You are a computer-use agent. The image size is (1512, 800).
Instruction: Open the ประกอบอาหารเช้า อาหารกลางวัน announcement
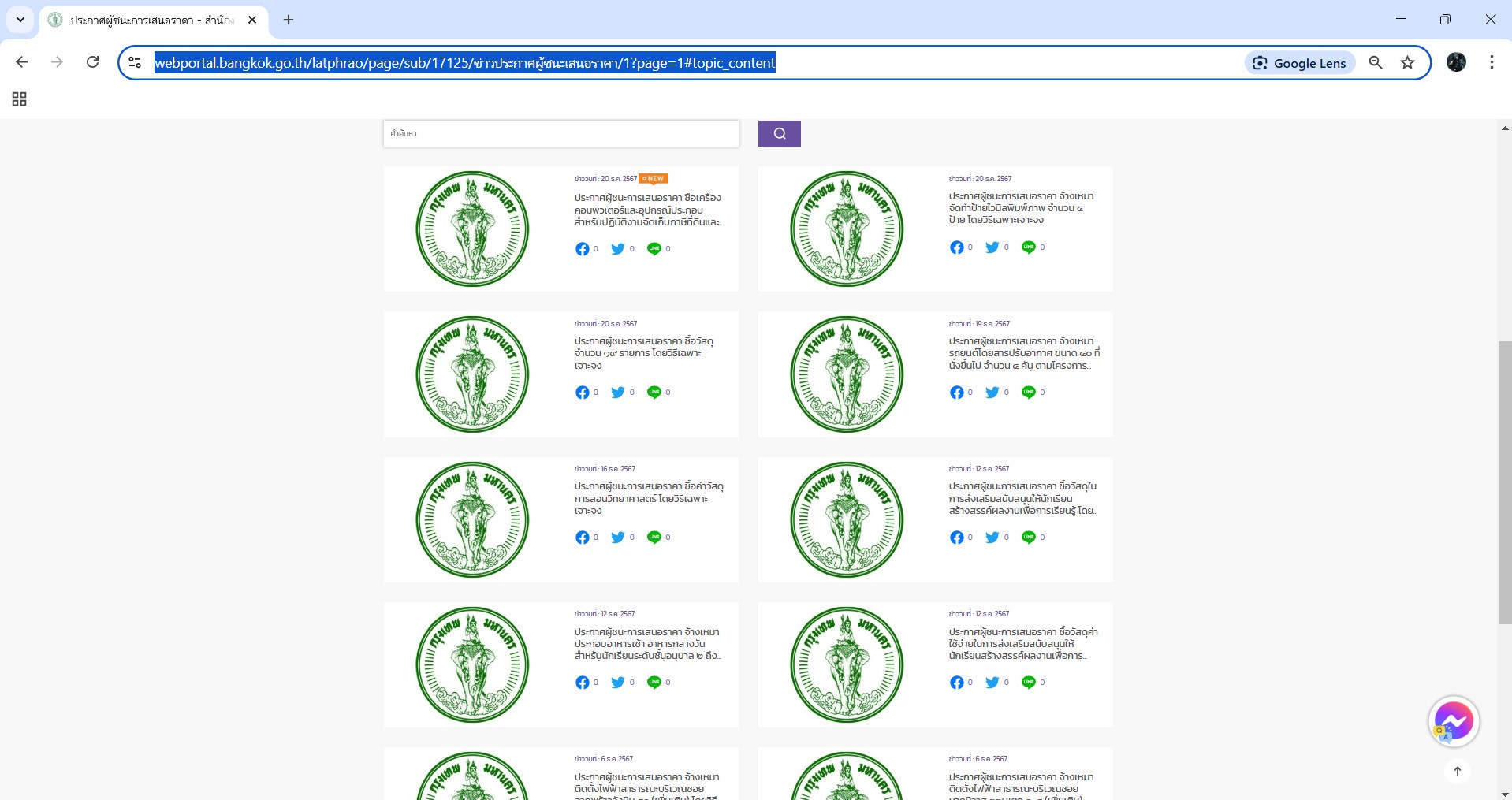[647, 644]
